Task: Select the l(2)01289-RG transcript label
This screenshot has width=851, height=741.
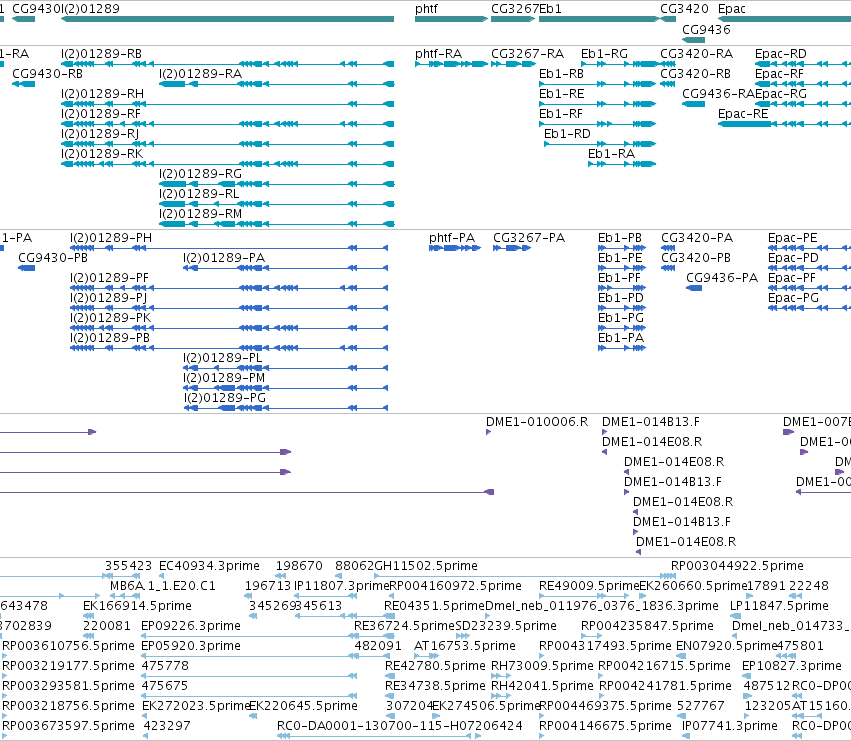Action: point(200,174)
